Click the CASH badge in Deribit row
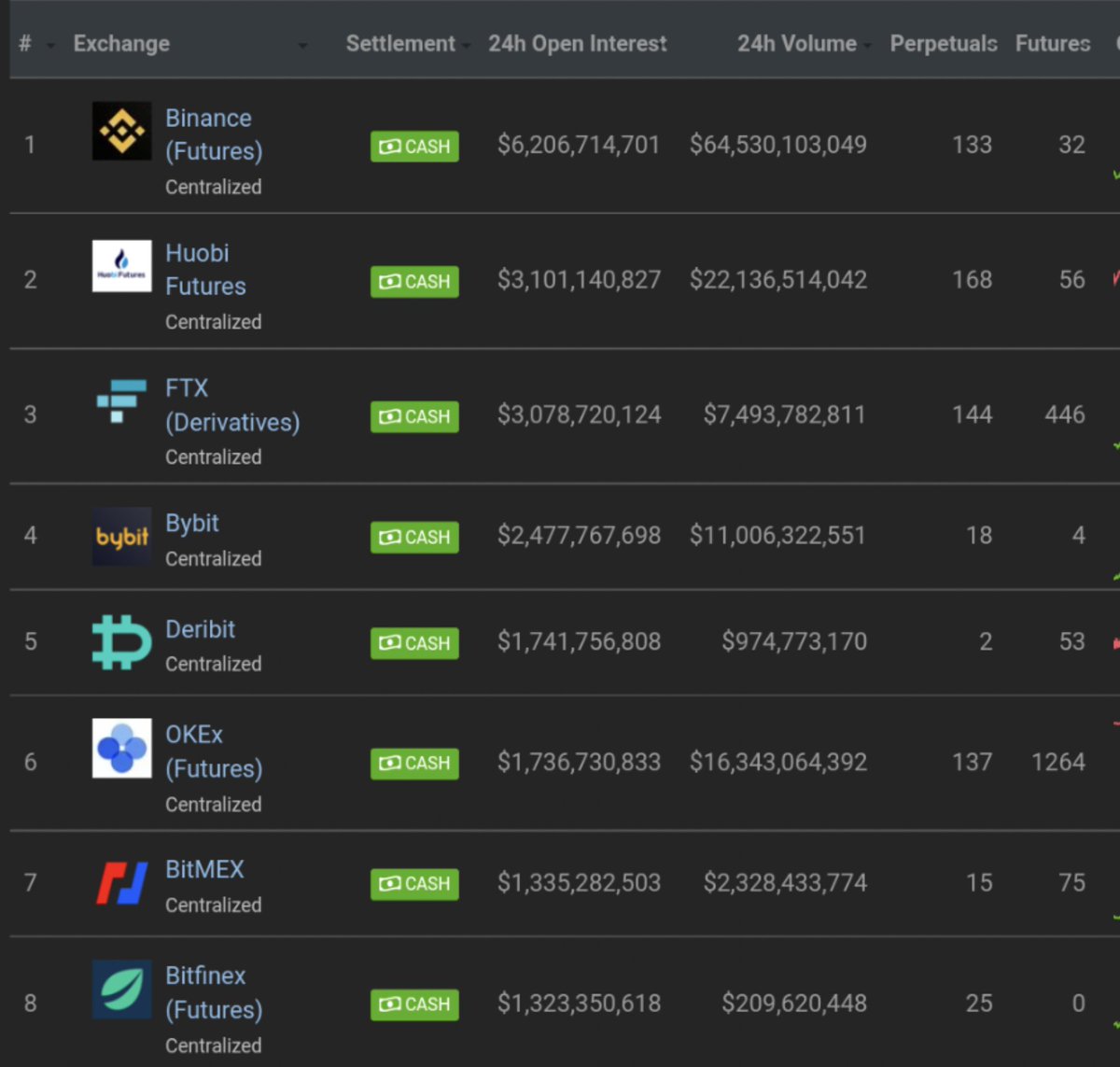 click(414, 643)
